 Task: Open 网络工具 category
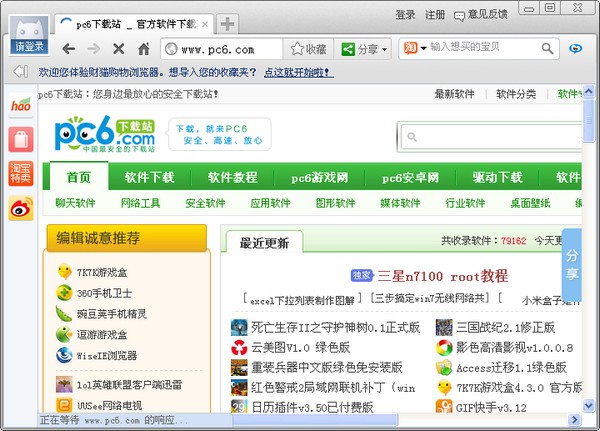click(140, 203)
